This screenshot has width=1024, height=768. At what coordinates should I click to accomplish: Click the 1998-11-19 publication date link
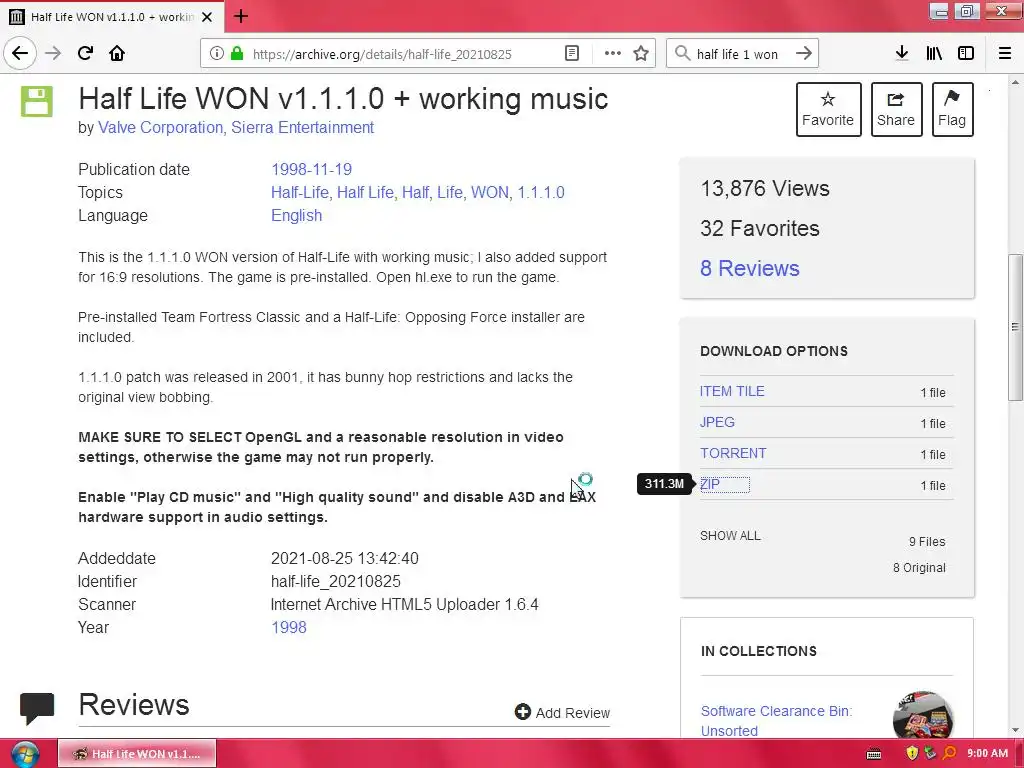pyautogui.click(x=312, y=169)
